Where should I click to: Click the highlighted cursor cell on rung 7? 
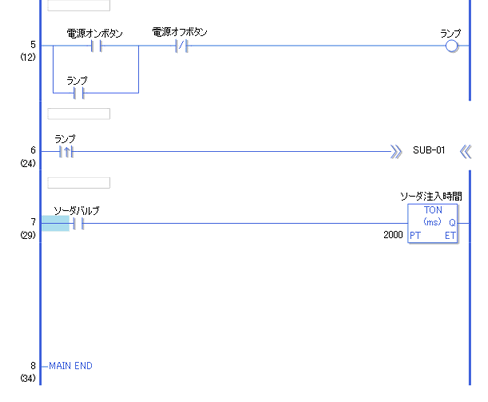coord(55,223)
